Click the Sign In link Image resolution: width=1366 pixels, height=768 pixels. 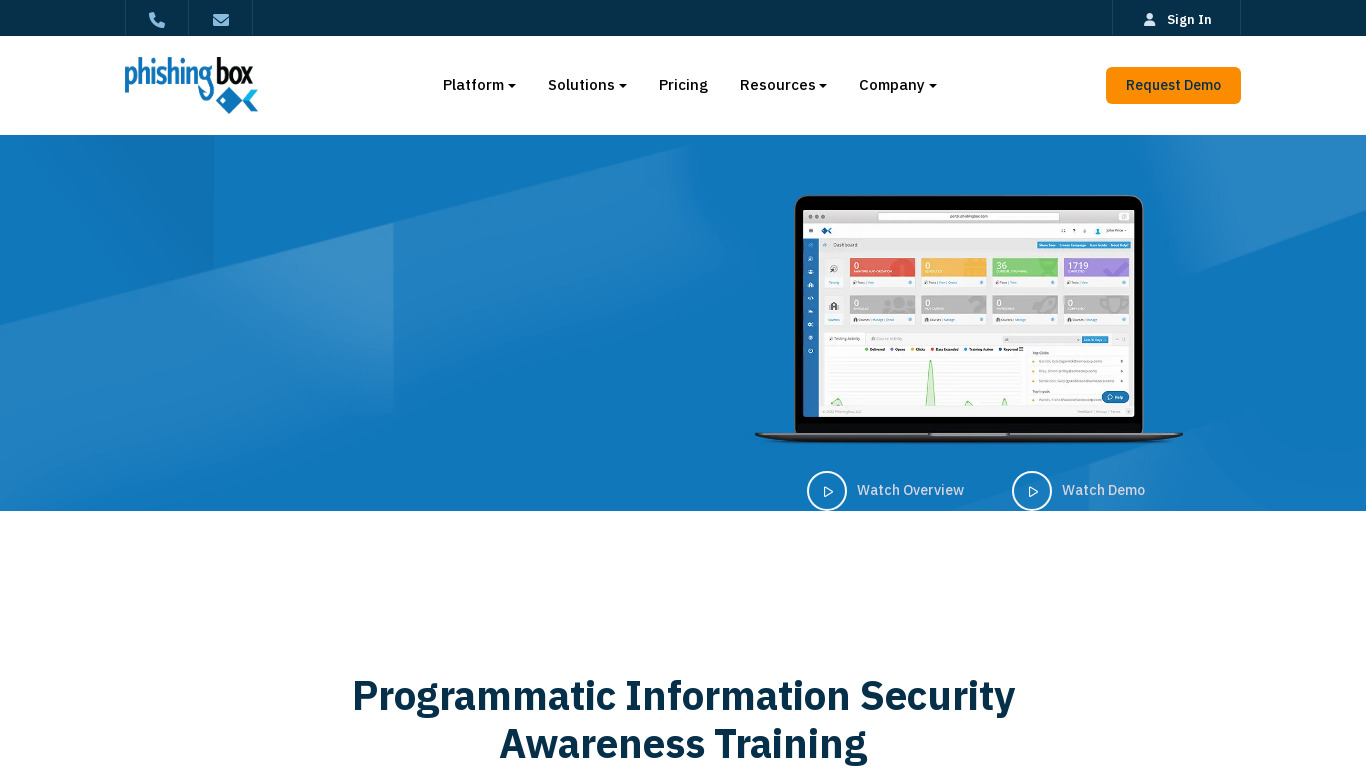pyautogui.click(x=1177, y=19)
